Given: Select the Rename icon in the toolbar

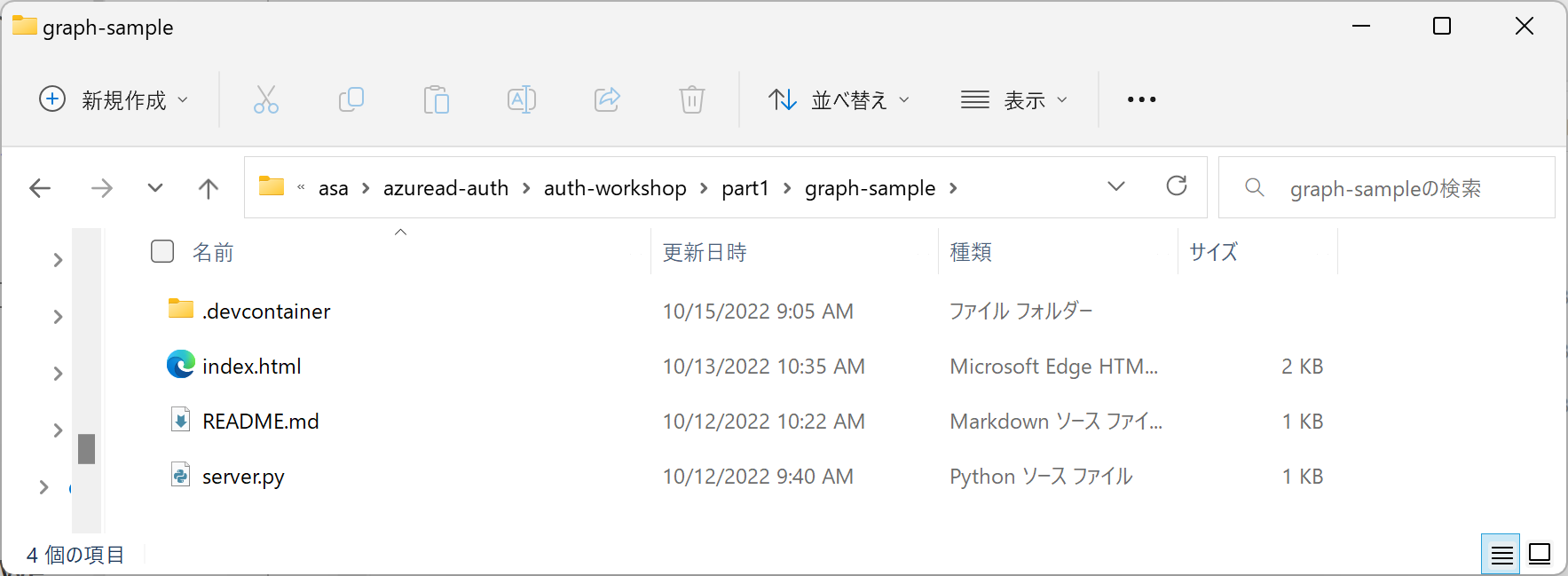Looking at the screenshot, I should (x=521, y=99).
